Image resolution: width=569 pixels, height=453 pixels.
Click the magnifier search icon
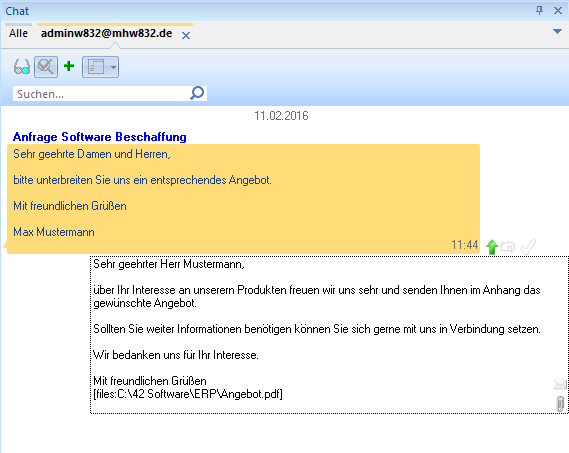pyautogui.click(x=197, y=93)
